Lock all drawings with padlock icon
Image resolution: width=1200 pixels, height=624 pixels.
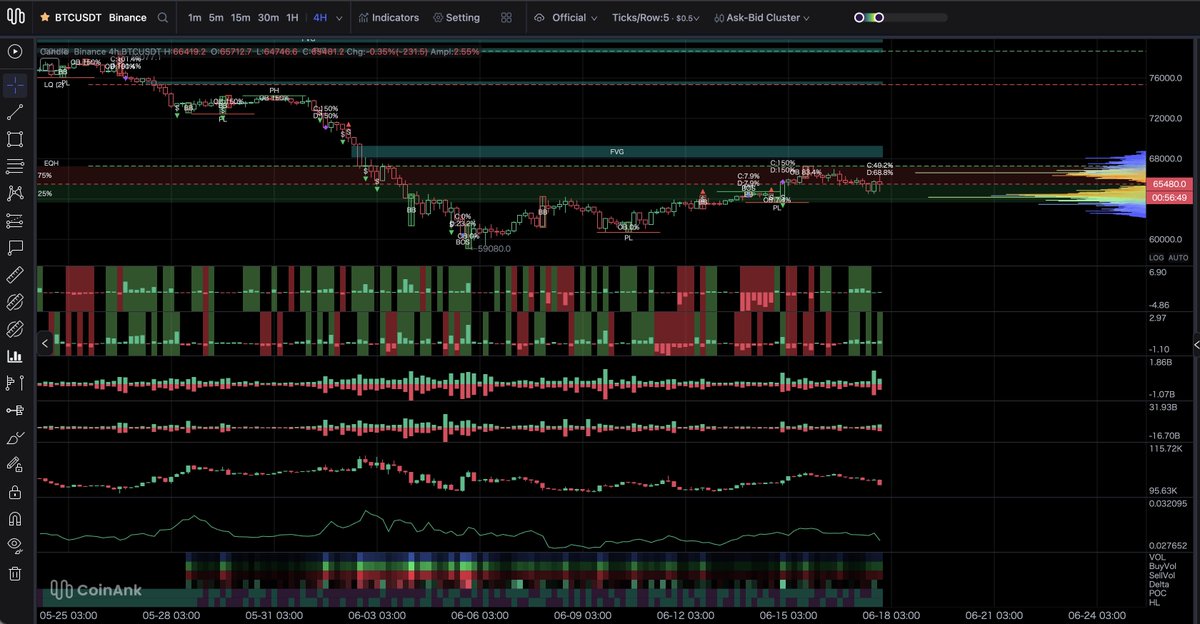[15, 492]
